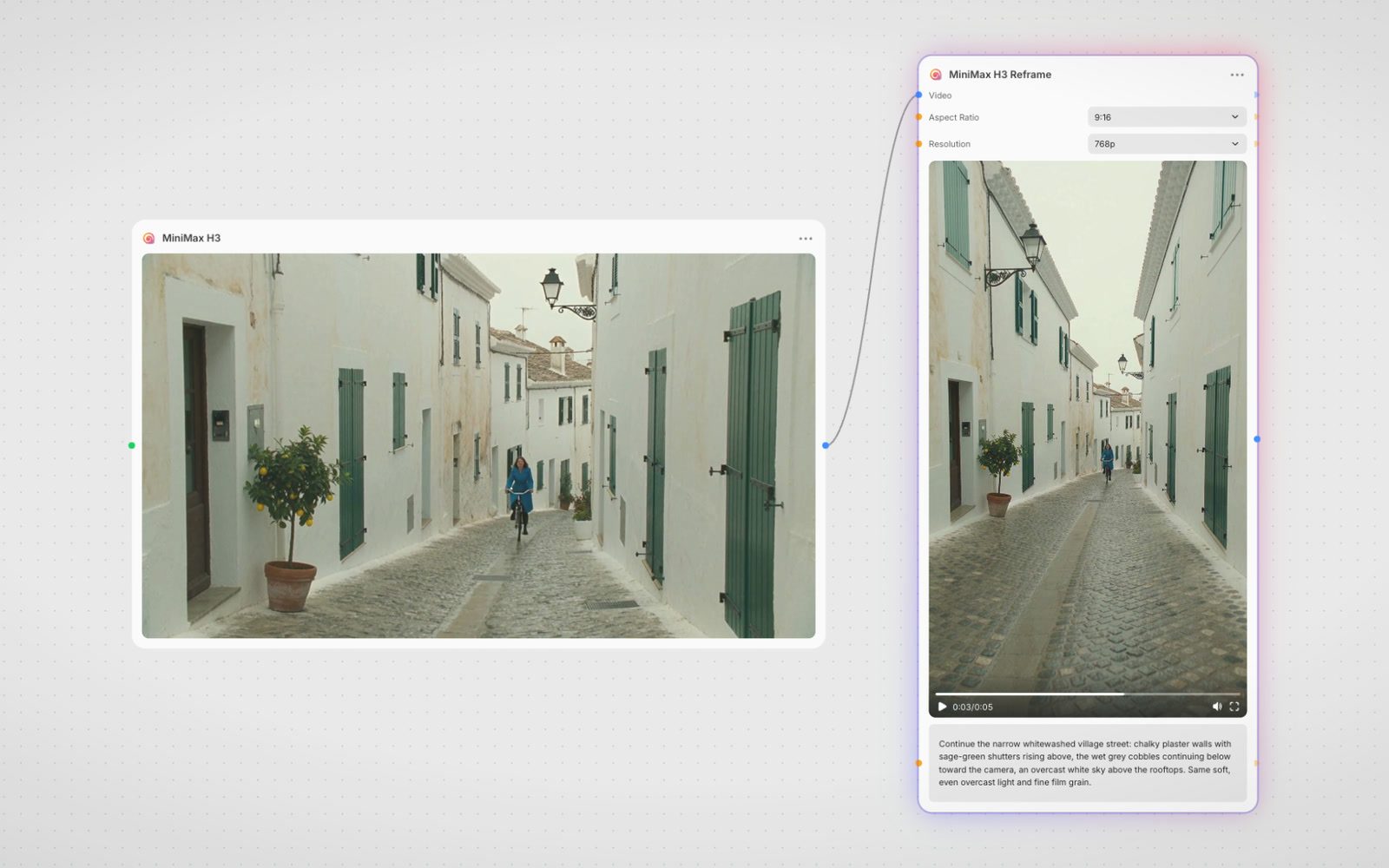Click the prompt text field in Reframe node

tap(1088, 763)
